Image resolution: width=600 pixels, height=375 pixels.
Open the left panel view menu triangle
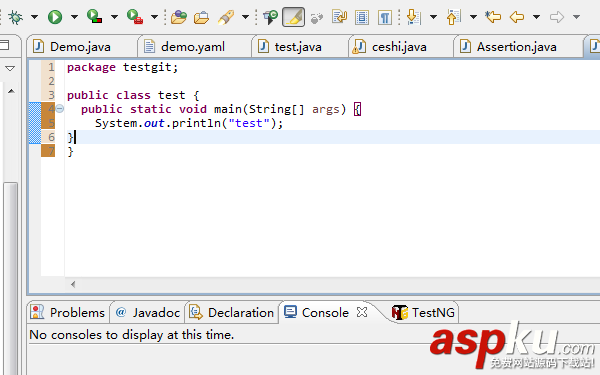(x=10, y=68)
